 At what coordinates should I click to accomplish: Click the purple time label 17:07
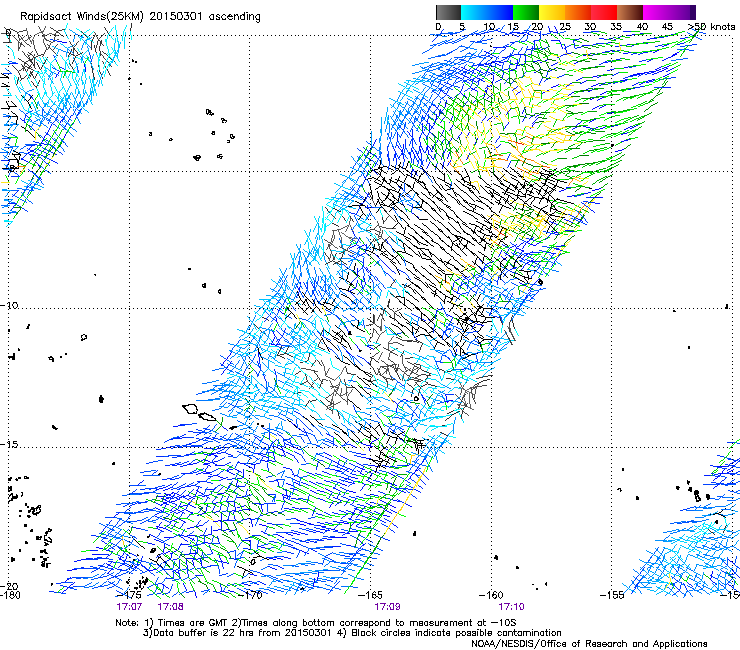(x=129, y=607)
